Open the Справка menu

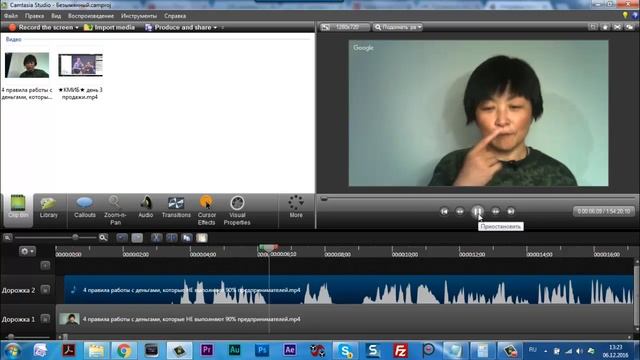175,16
